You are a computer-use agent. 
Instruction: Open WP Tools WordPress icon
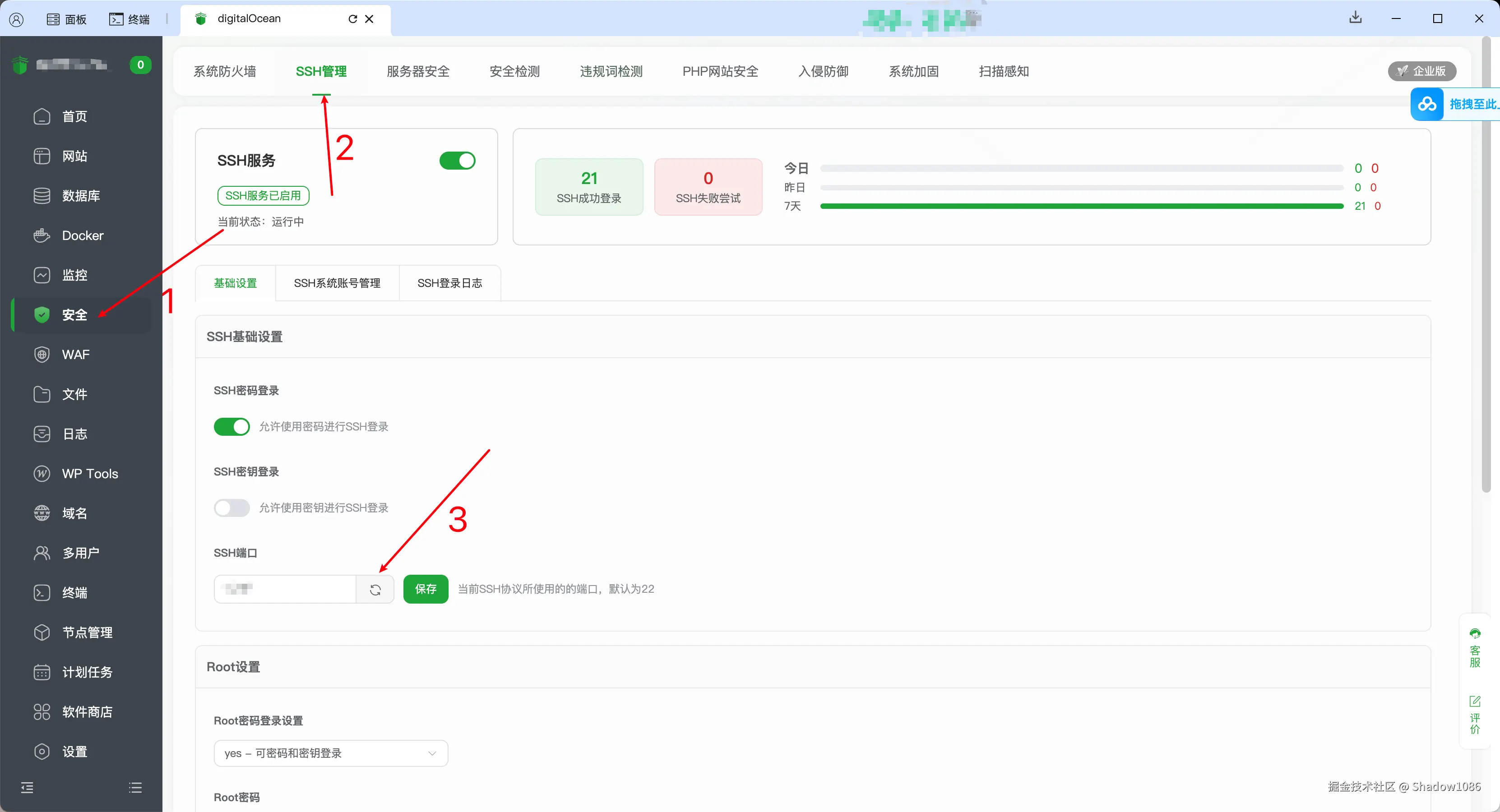pos(42,473)
